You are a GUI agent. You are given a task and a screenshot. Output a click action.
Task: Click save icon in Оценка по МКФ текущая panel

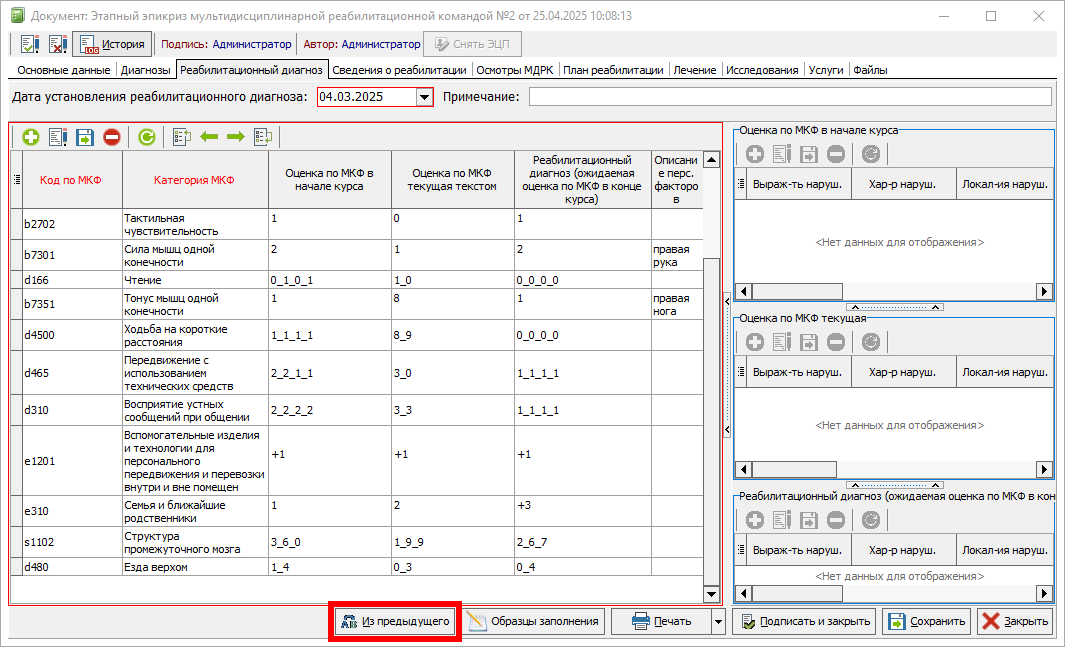point(809,342)
